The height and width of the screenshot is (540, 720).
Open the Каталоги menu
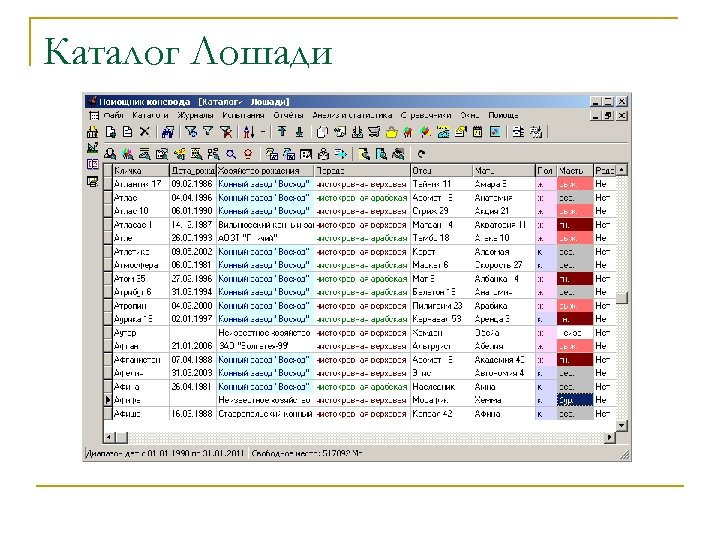[150, 115]
